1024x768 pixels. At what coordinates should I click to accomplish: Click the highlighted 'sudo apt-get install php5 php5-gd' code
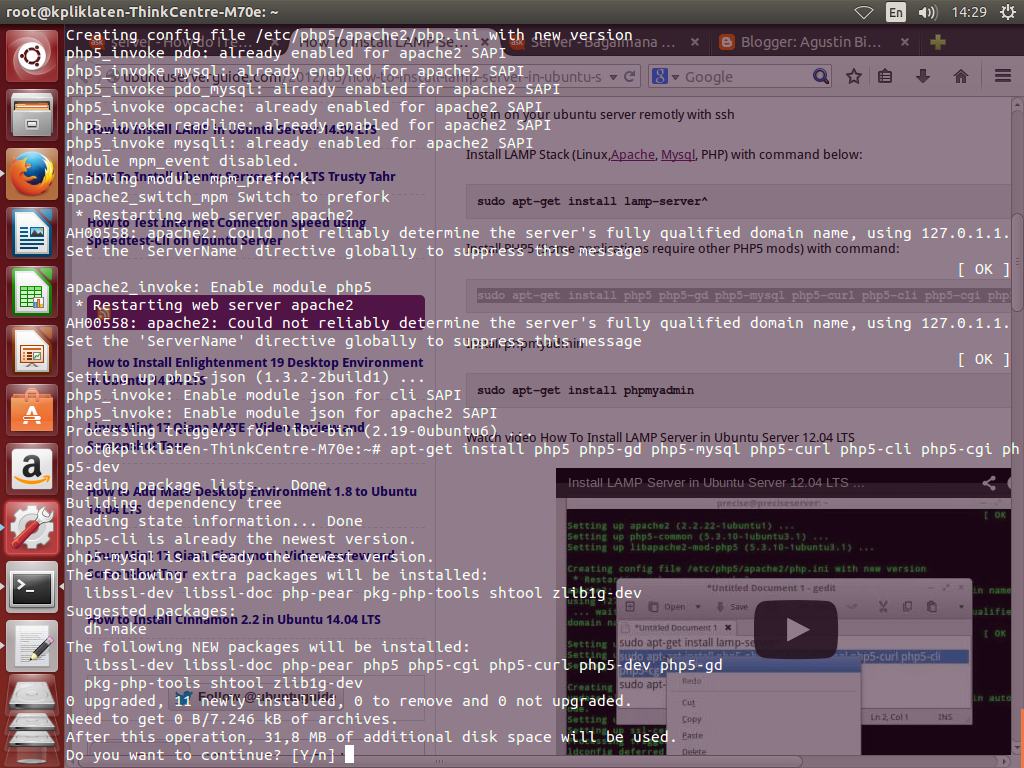744,295
